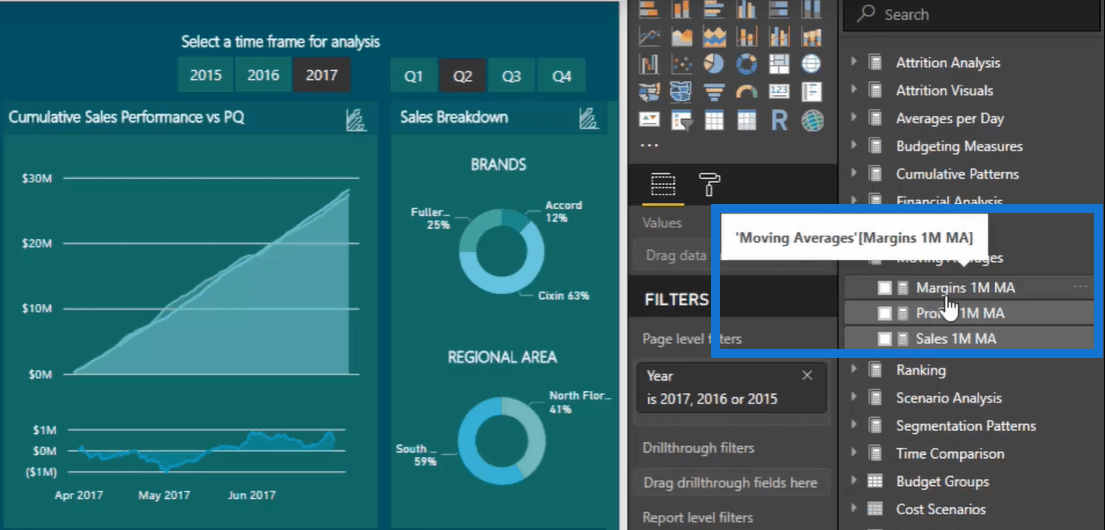Viewport: 1105px width, 530px height.
Task: Check the Sales 1M MA measure
Action: click(884, 339)
